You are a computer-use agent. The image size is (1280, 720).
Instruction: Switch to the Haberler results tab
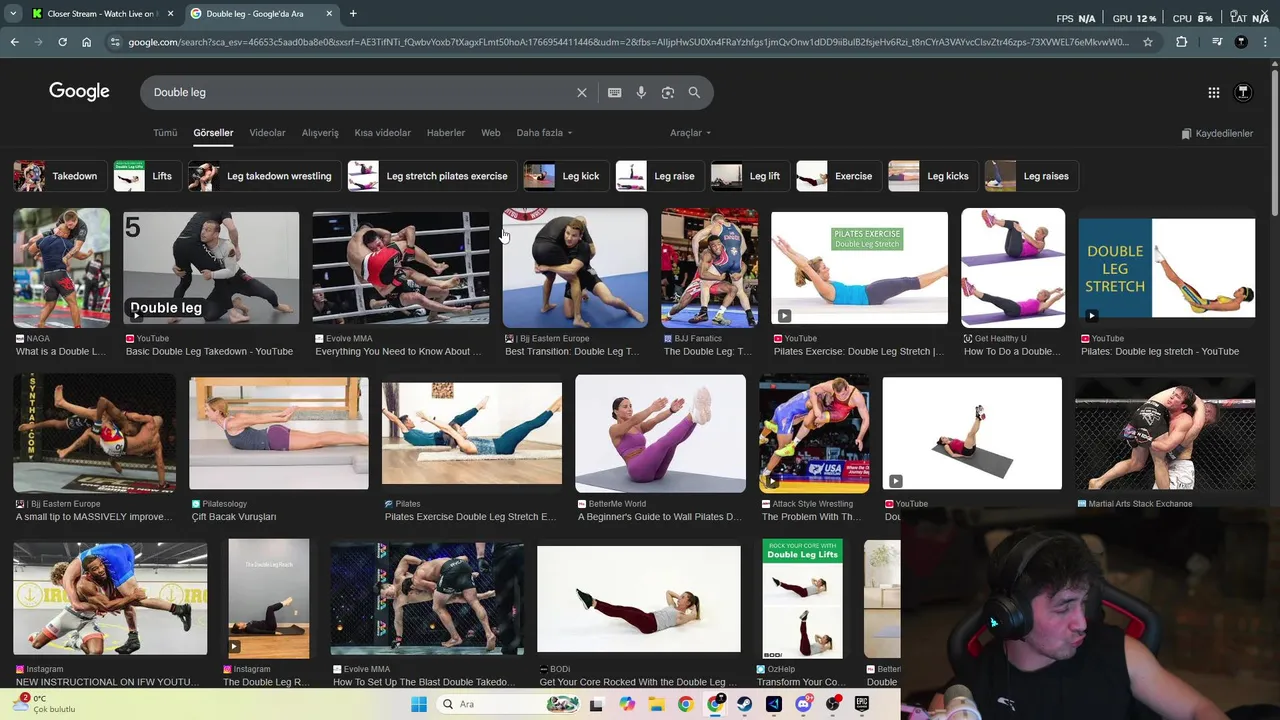(x=446, y=133)
